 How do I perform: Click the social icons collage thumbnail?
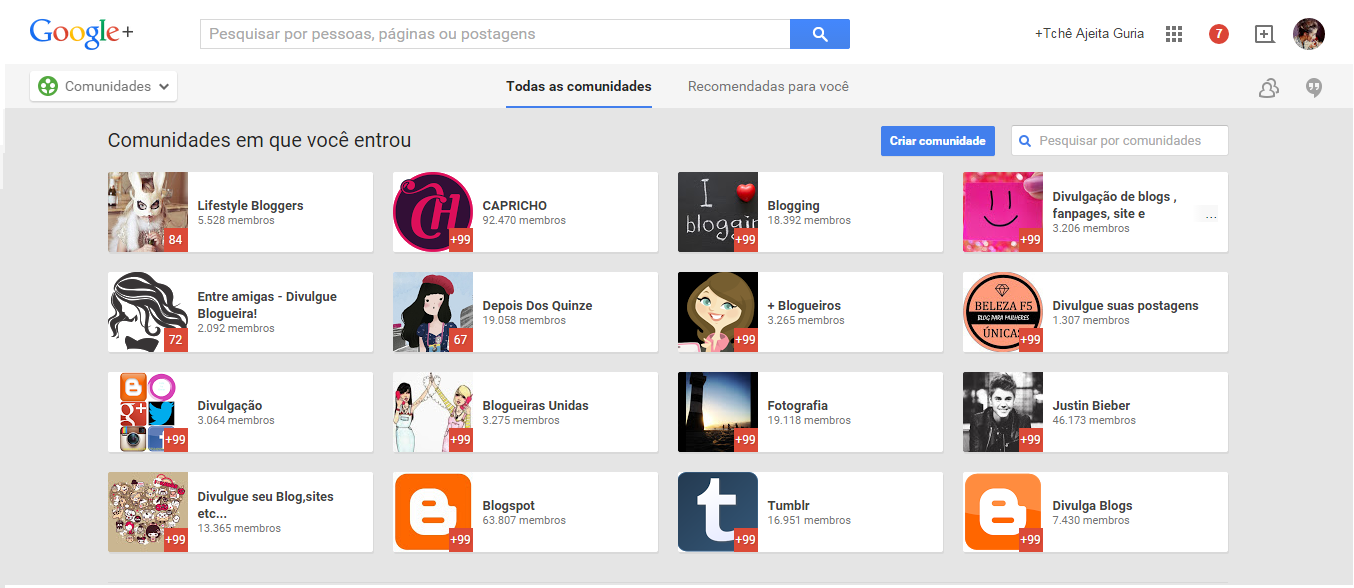(148, 412)
